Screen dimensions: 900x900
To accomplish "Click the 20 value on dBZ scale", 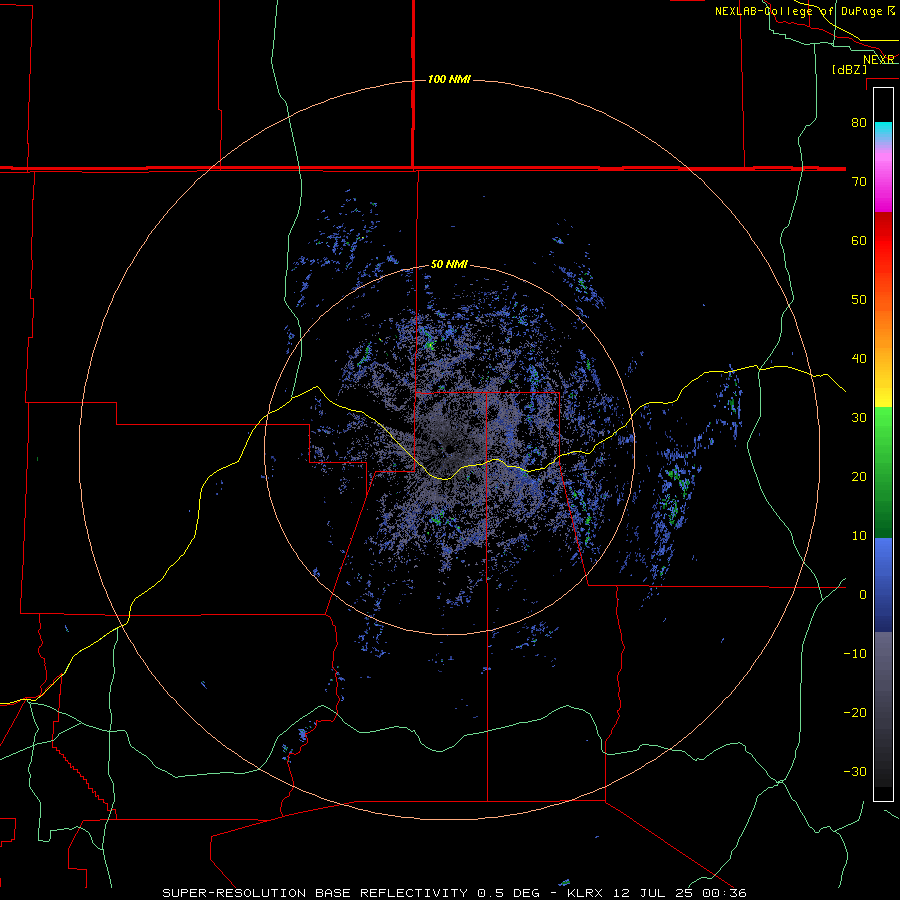I will [859, 477].
